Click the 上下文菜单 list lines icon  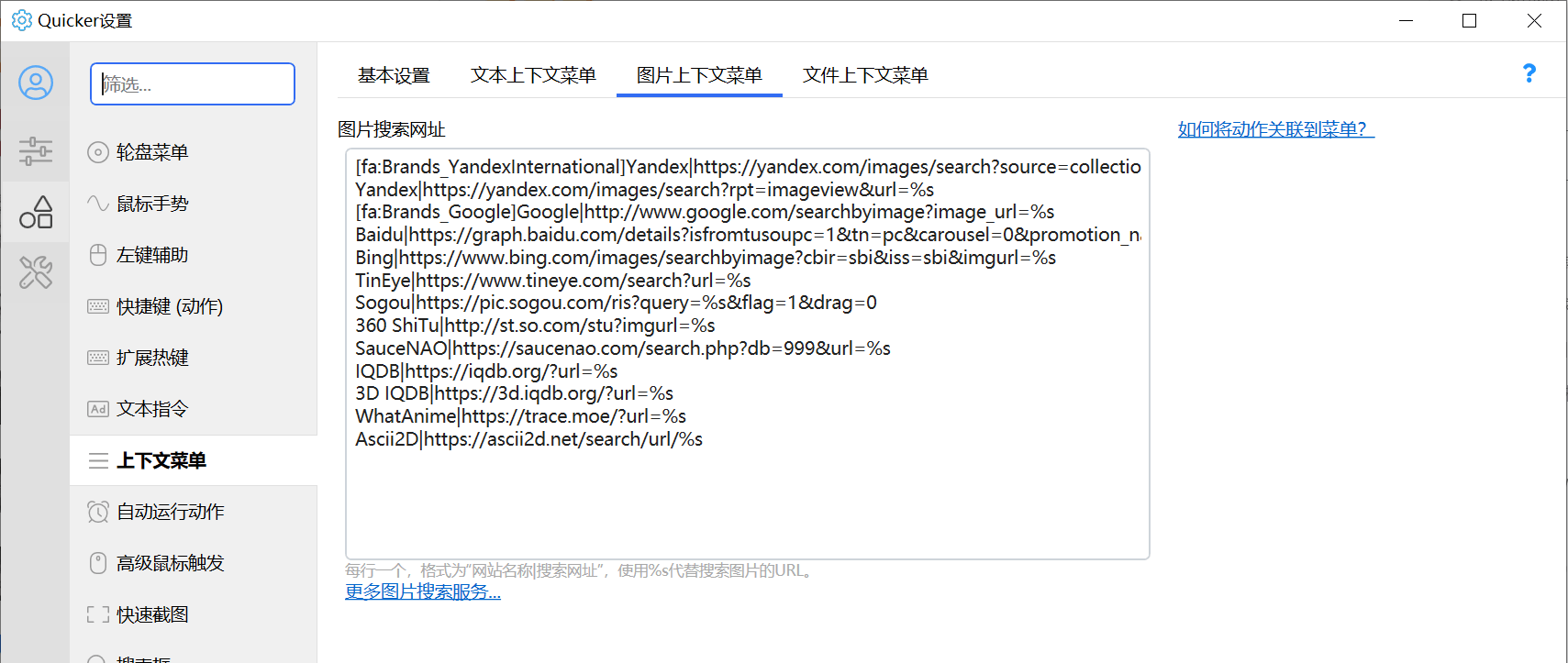[x=98, y=460]
